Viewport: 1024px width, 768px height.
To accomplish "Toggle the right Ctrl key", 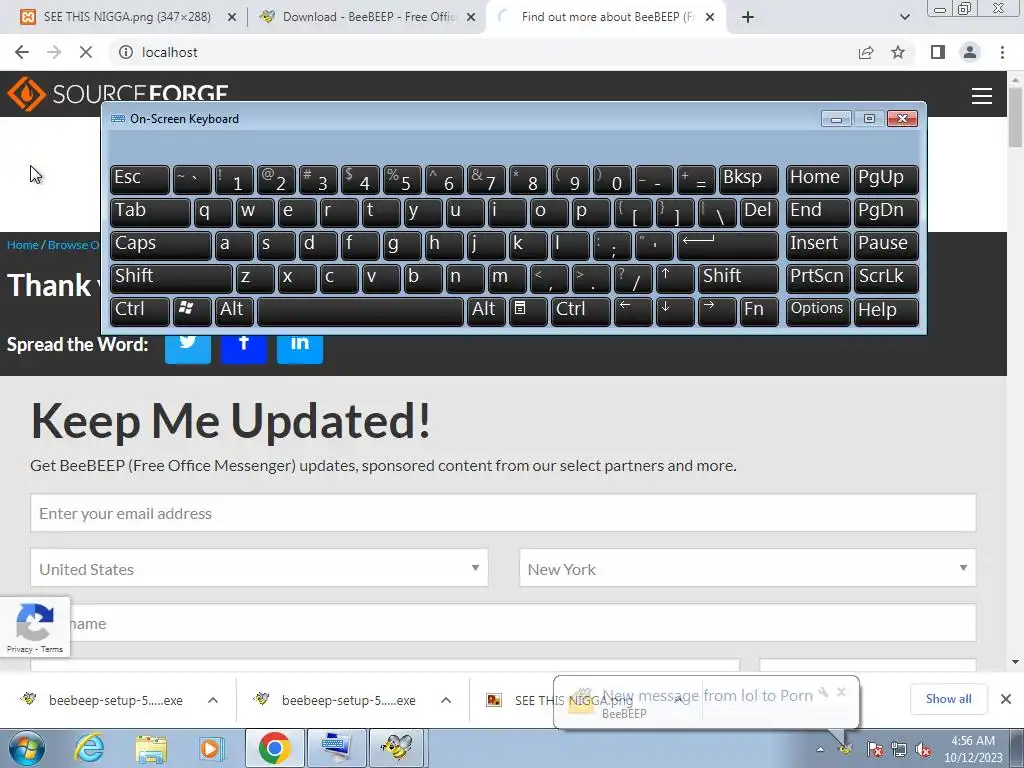I will coord(581,310).
